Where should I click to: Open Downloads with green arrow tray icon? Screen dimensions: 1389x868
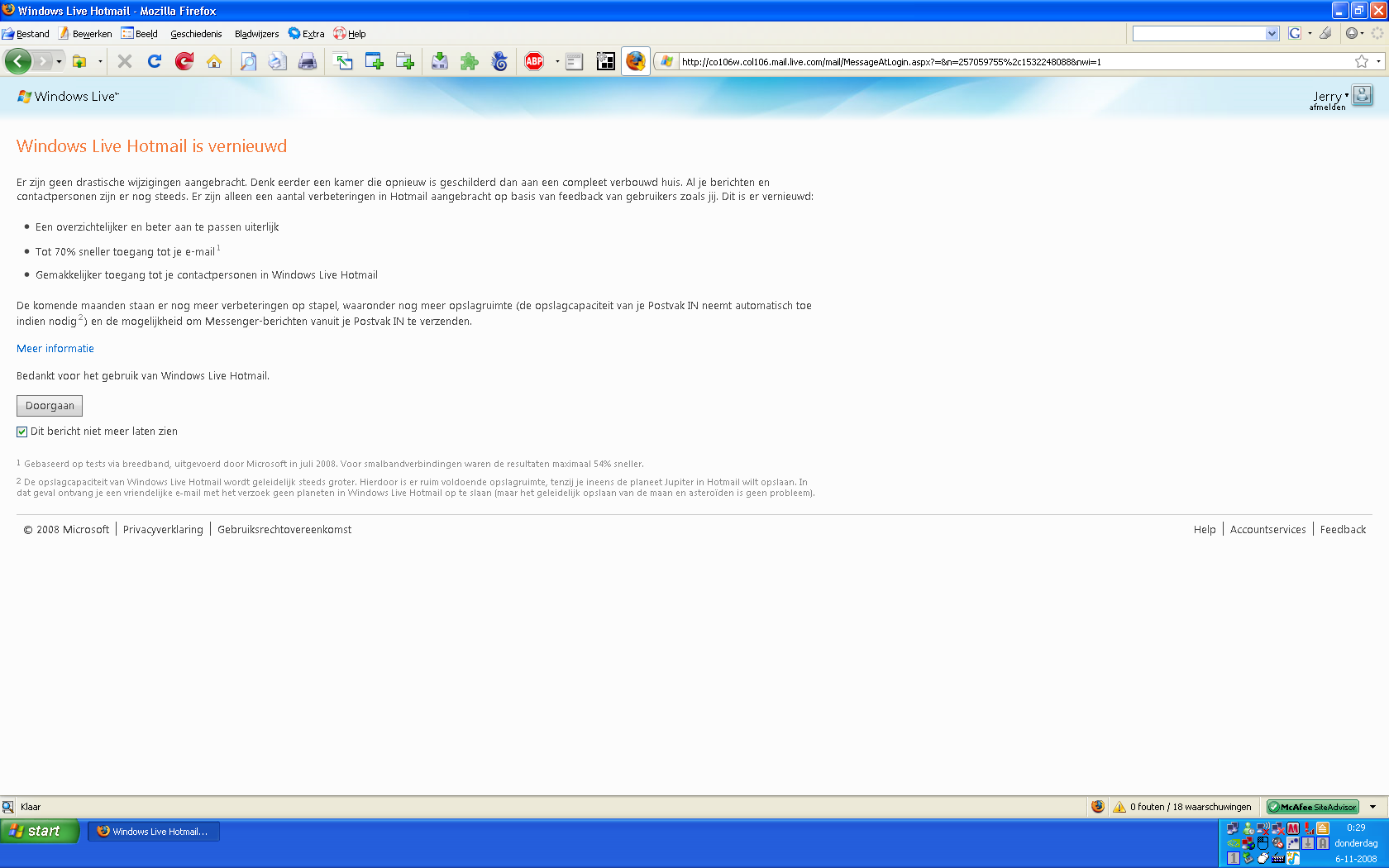tap(440, 61)
